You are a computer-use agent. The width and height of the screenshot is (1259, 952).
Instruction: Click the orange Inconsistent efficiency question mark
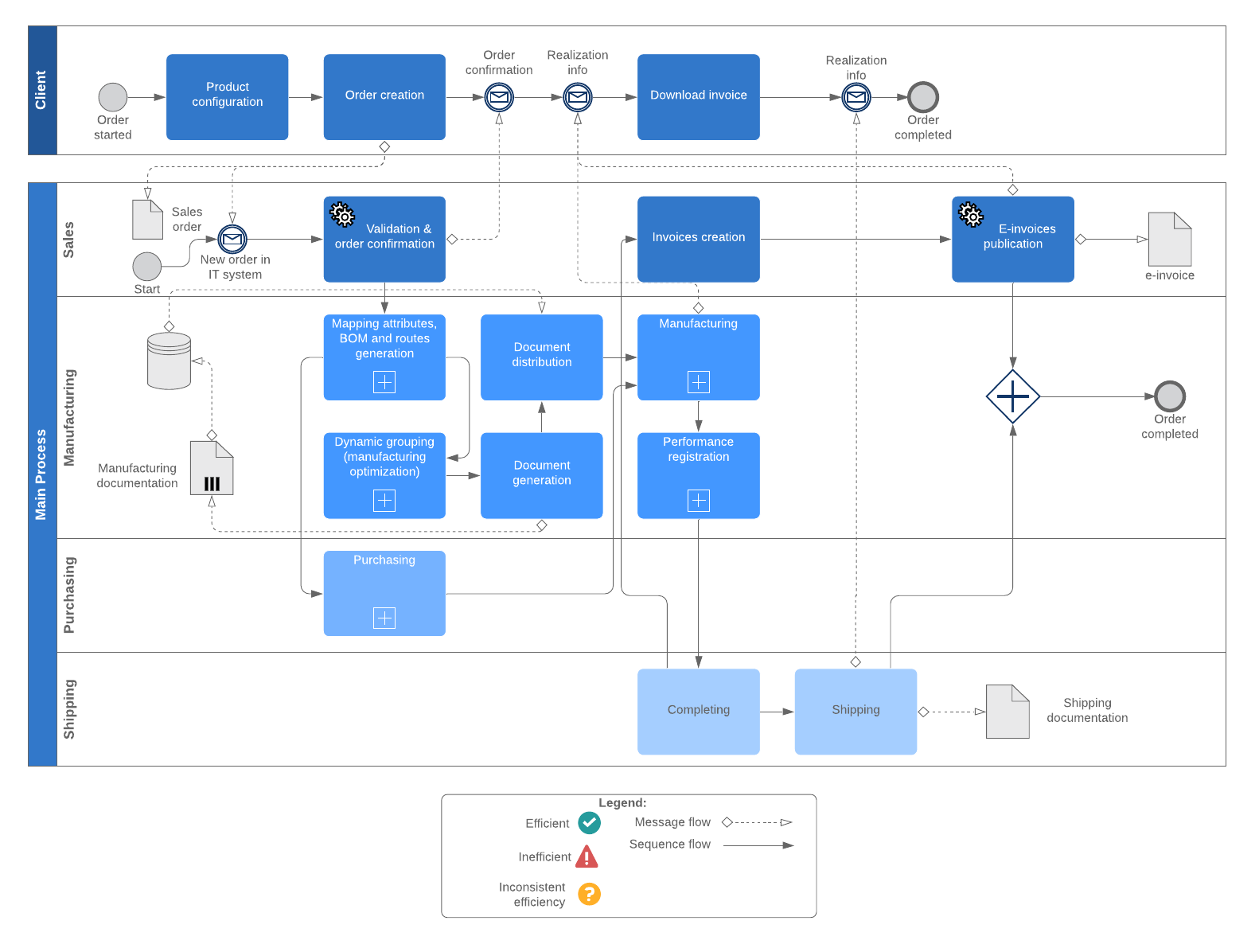tap(589, 894)
